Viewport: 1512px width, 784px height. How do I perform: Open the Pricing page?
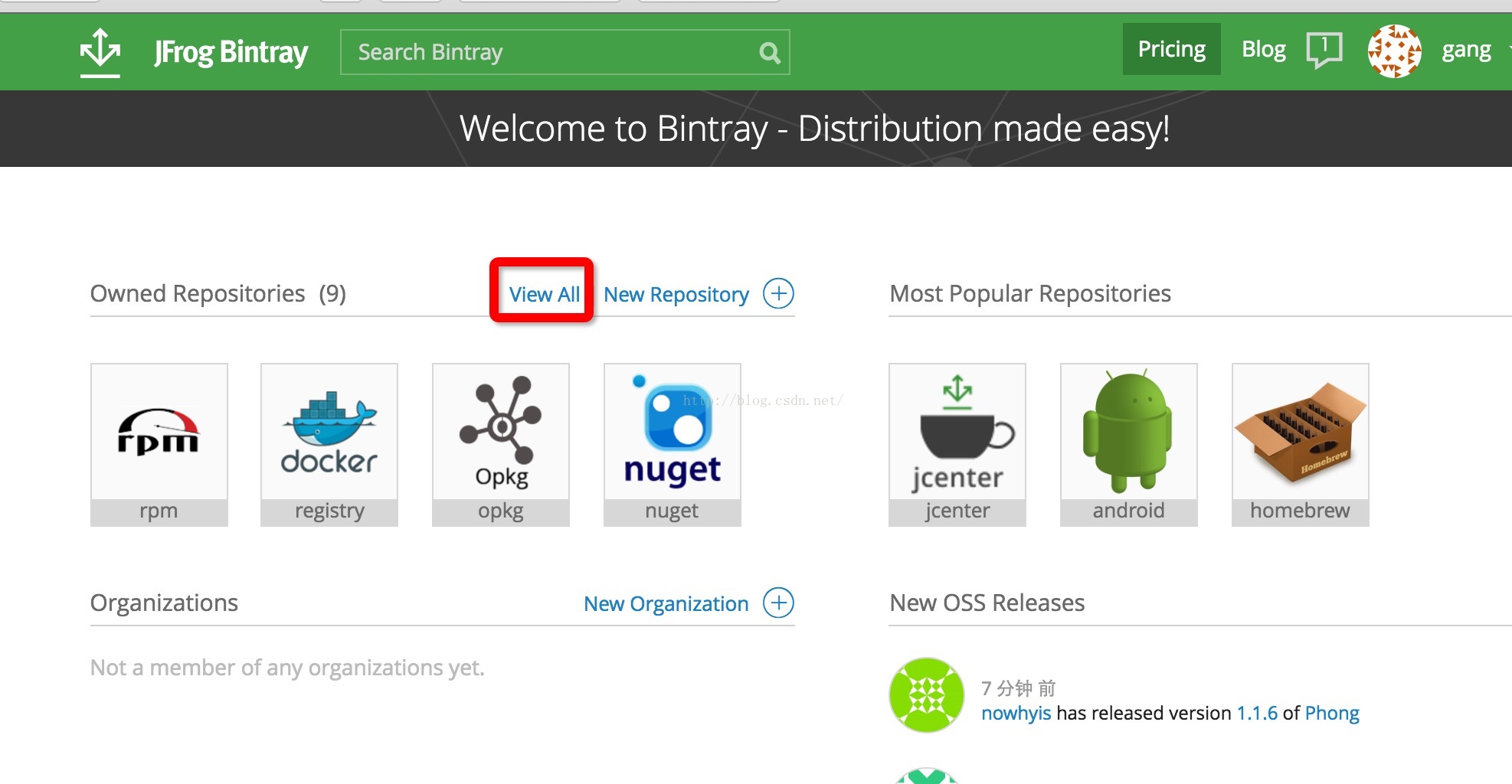point(1171,49)
